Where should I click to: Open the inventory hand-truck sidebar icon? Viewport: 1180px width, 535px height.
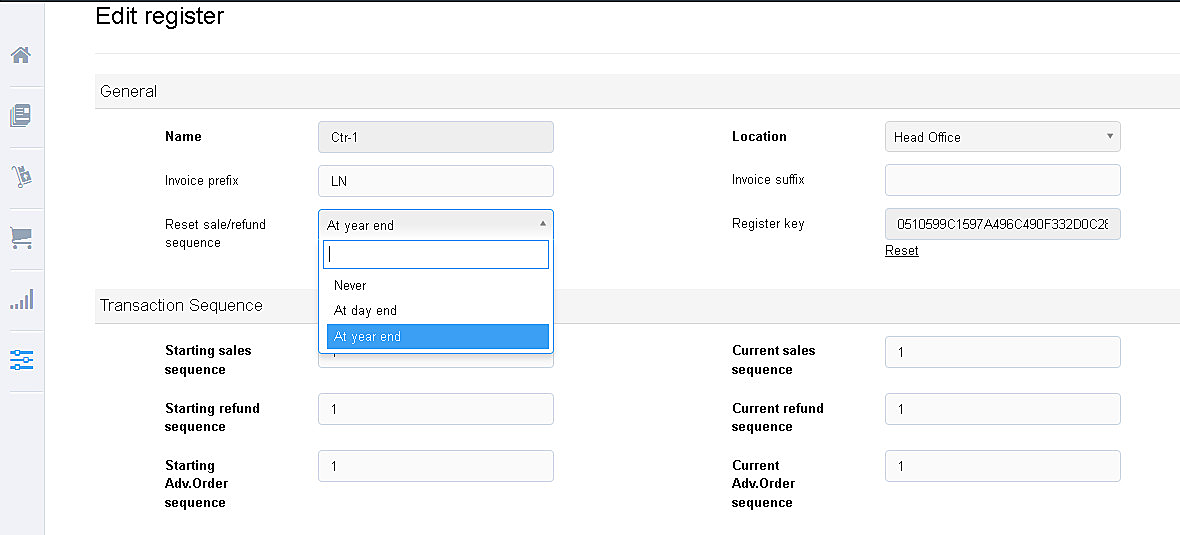click(21, 177)
